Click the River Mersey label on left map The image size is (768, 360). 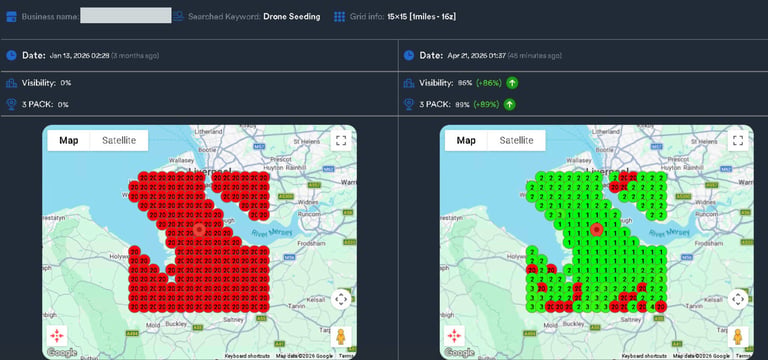coord(271,232)
